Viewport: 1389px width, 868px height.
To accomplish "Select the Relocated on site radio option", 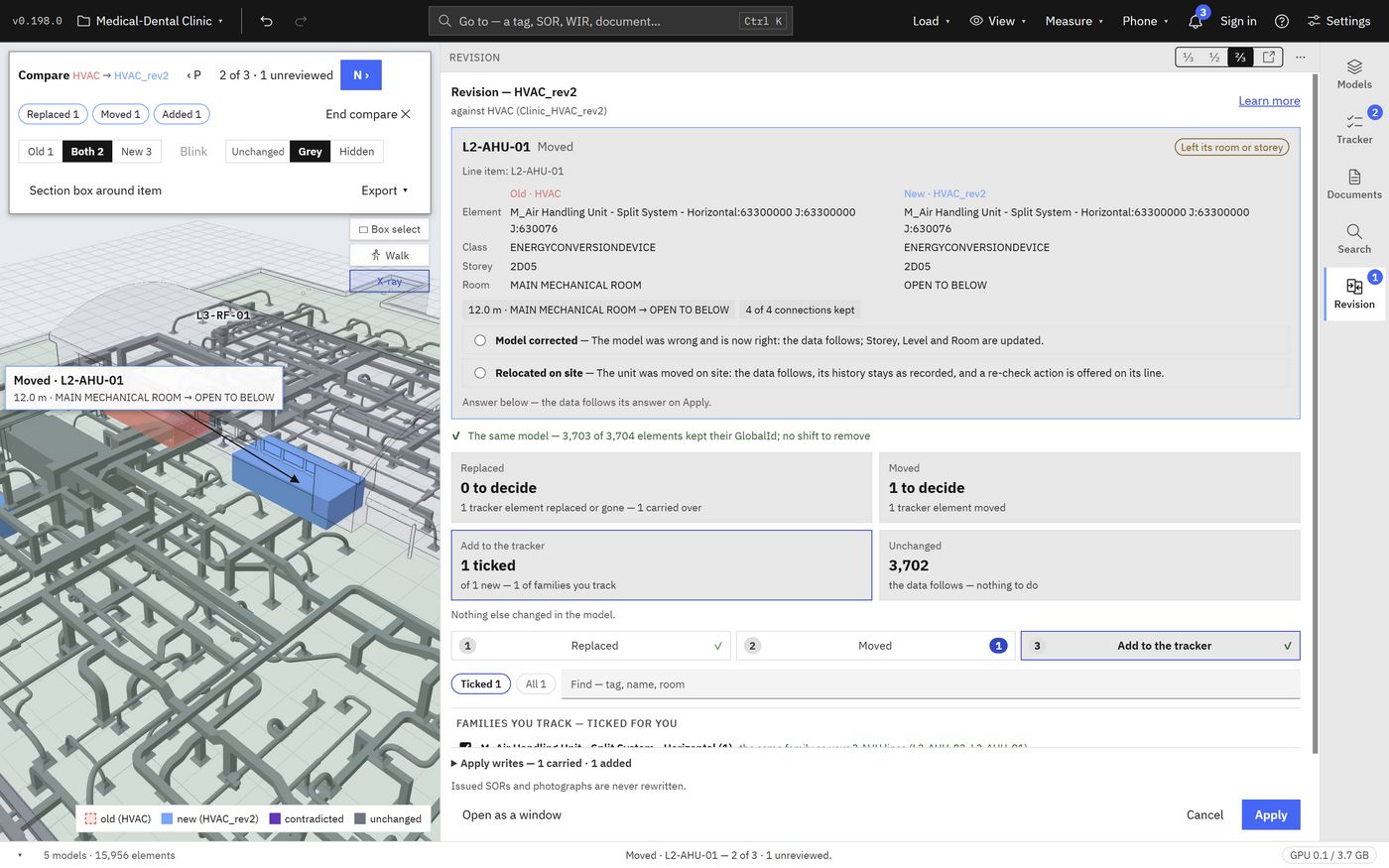I will (480, 373).
